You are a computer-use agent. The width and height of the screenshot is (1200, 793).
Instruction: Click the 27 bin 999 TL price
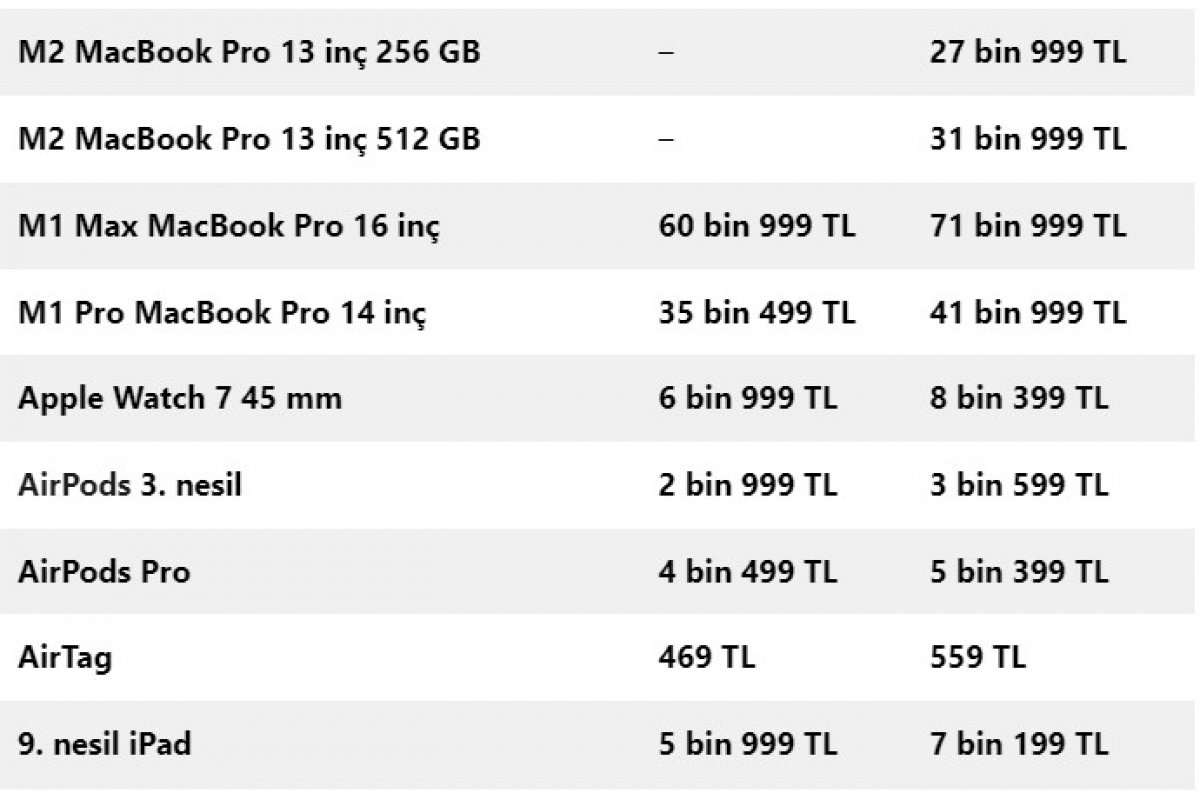[1028, 52]
